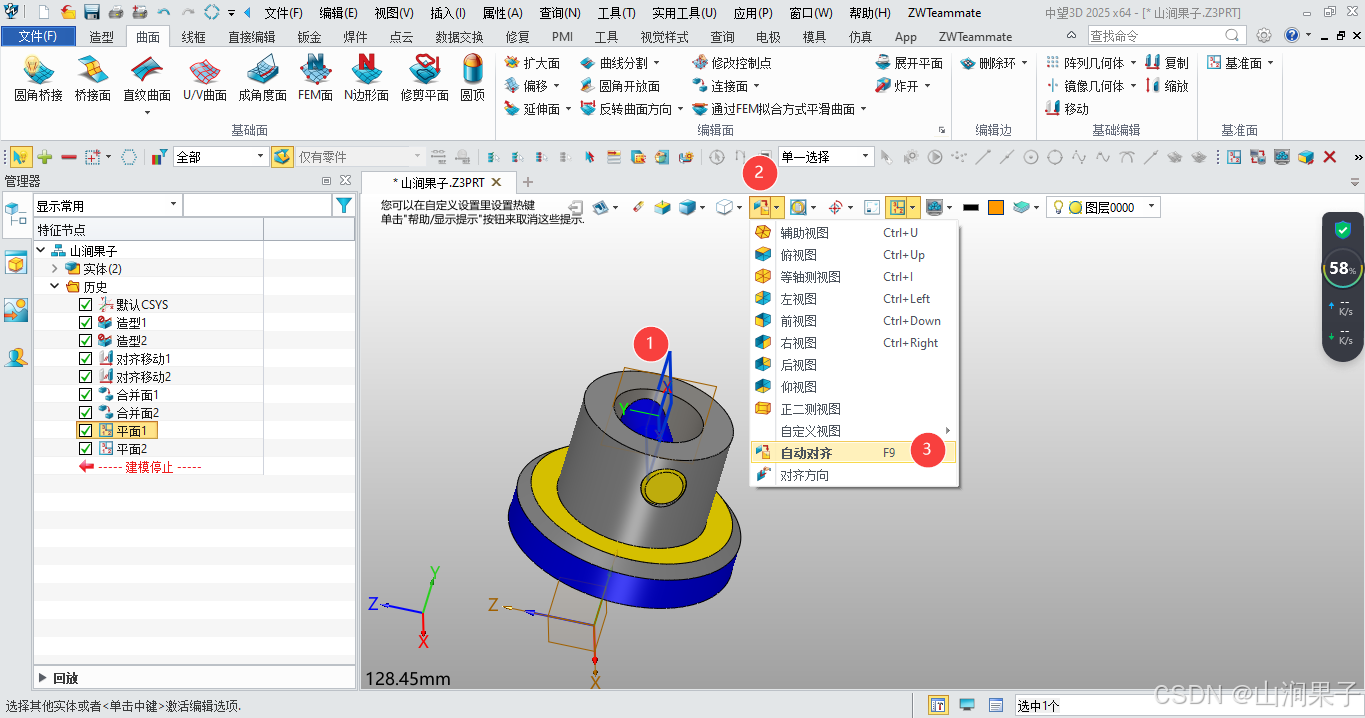
Task: Click the save icon in title bar
Action: (x=91, y=13)
